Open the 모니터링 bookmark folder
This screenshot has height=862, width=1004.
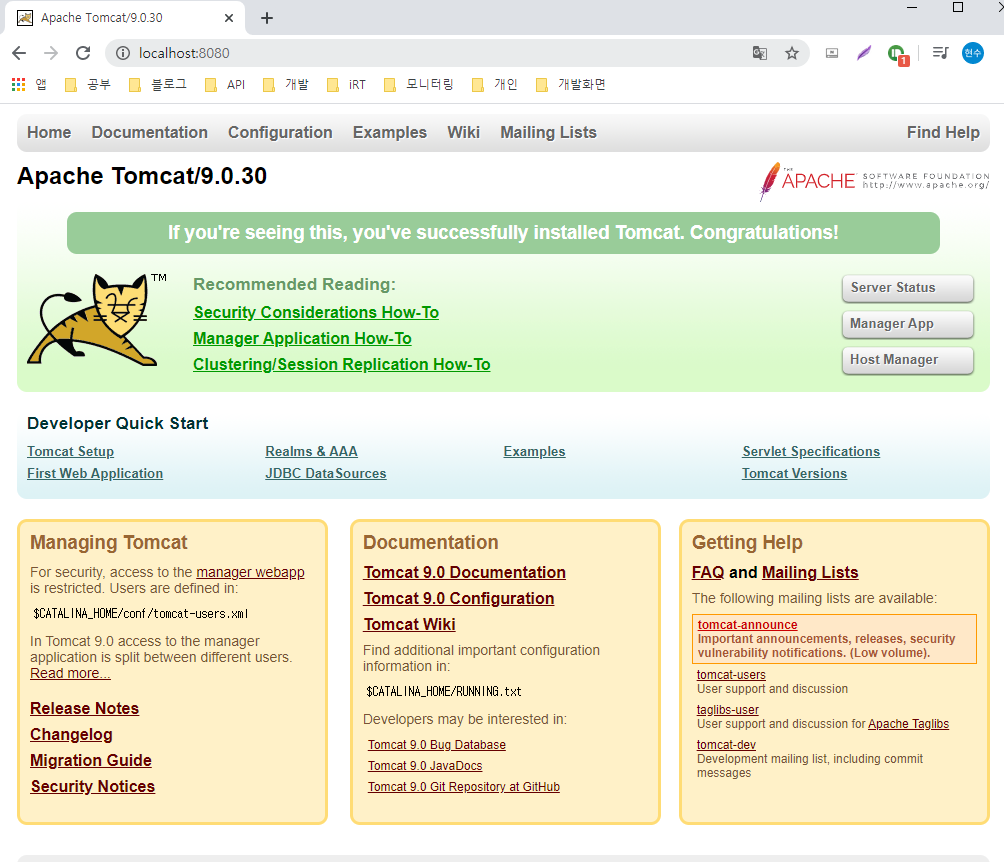[x=419, y=85]
